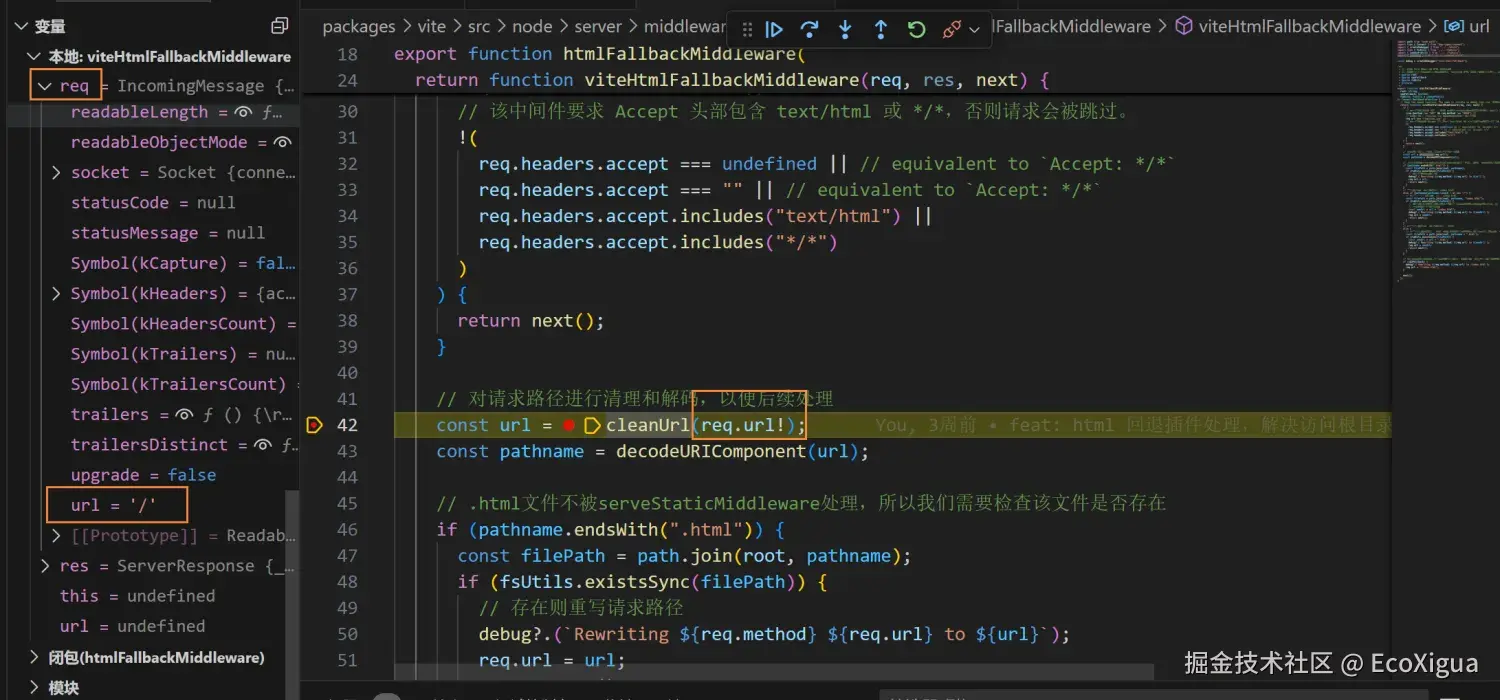This screenshot has height=700, width=1500.
Task: Expand the socket variable
Action: point(57,173)
